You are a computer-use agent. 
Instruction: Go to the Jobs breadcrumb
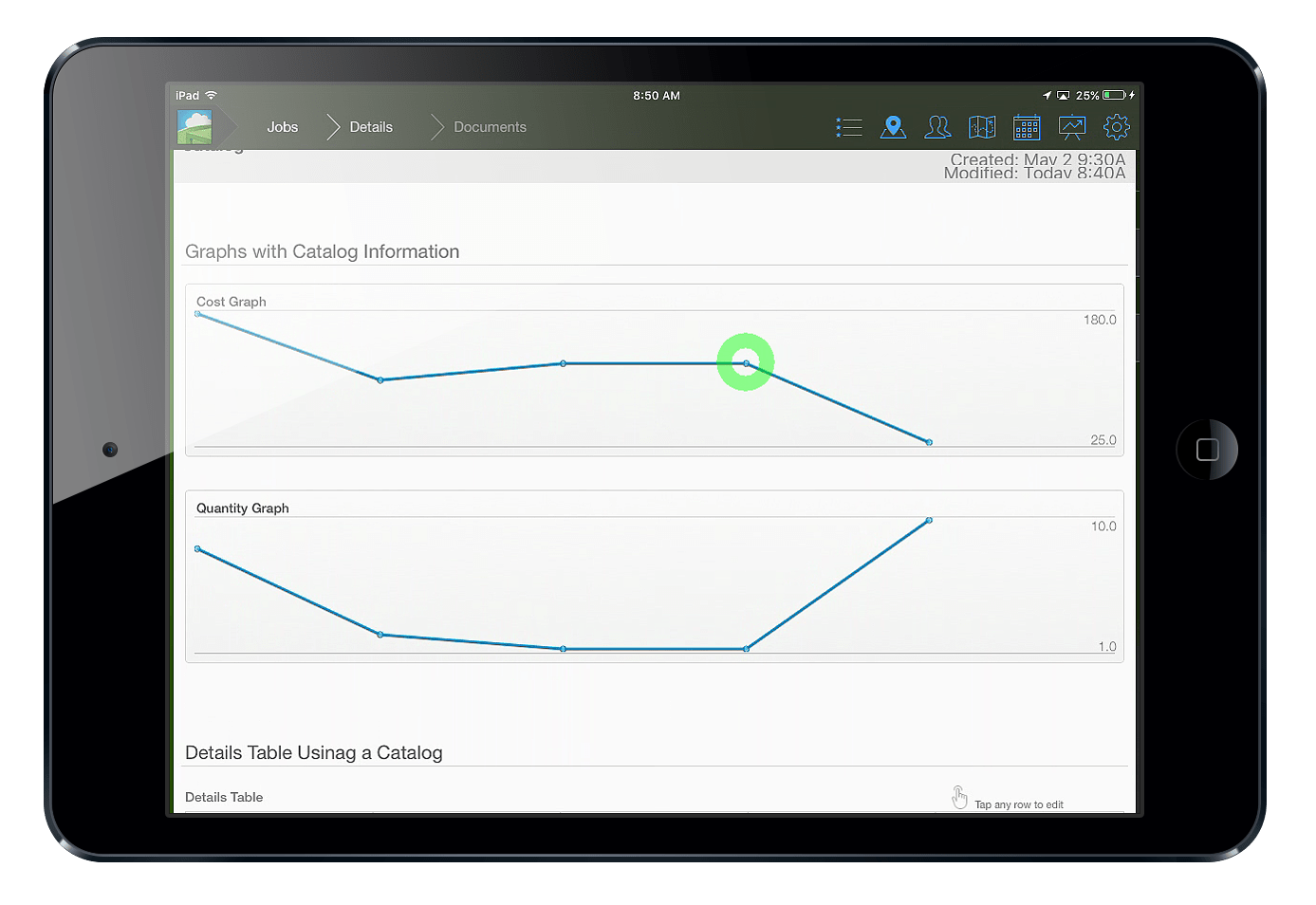point(283,127)
